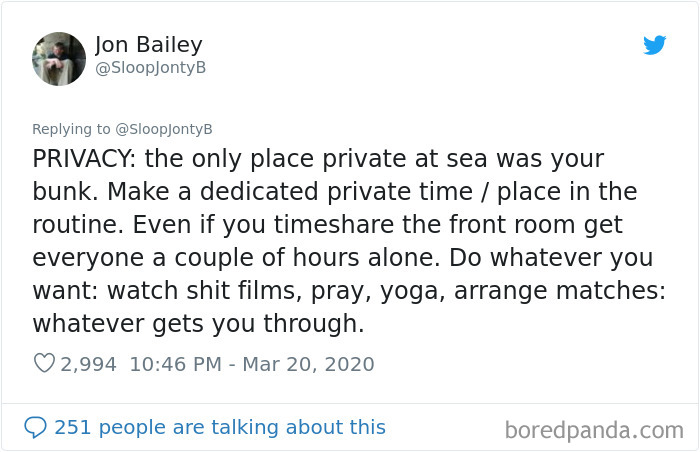The height and width of the screenshot is (452, 700).
Task: Click the line beginning 'everyone a couple'
Action: [343, 258]
